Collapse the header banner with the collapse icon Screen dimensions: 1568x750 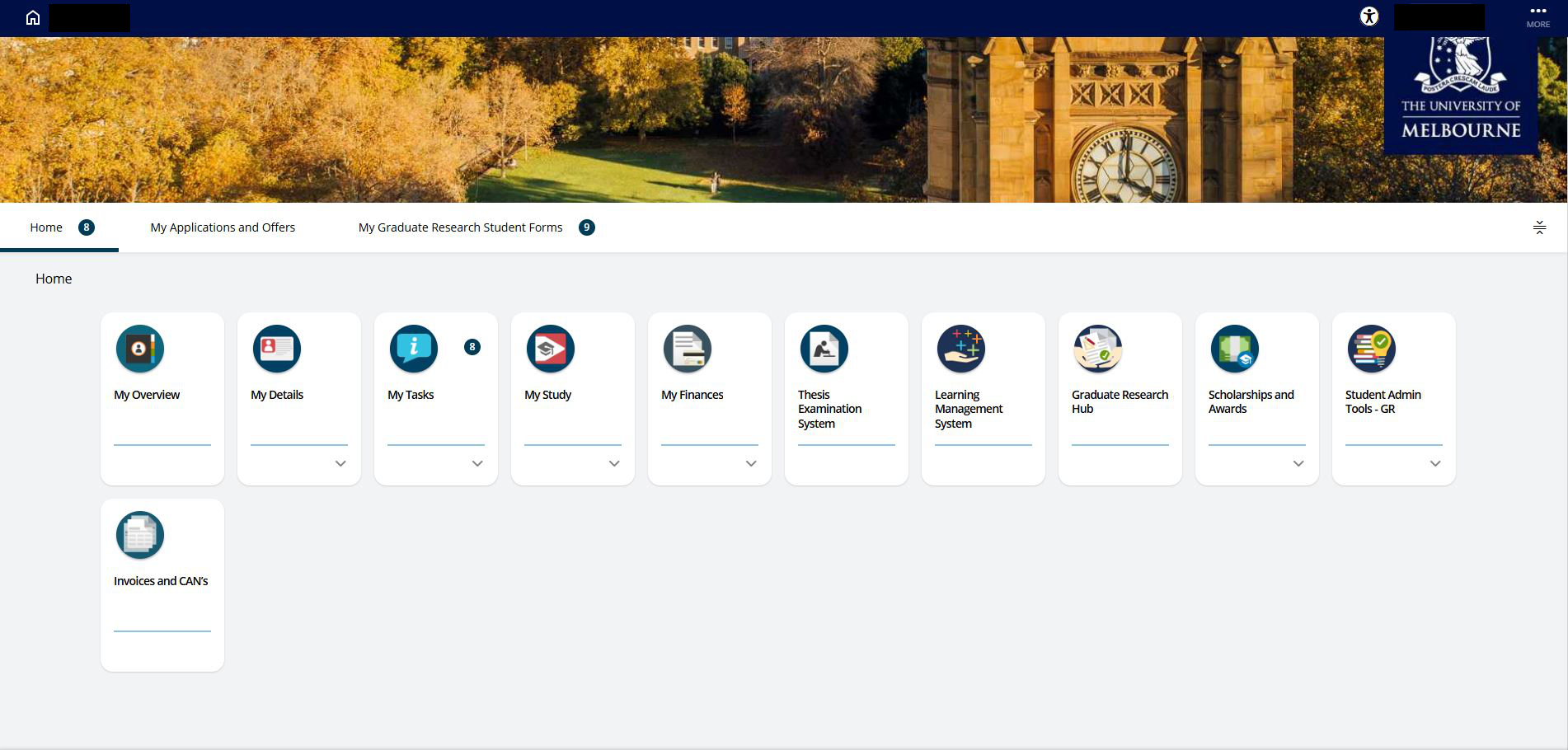click(1539, 227)
